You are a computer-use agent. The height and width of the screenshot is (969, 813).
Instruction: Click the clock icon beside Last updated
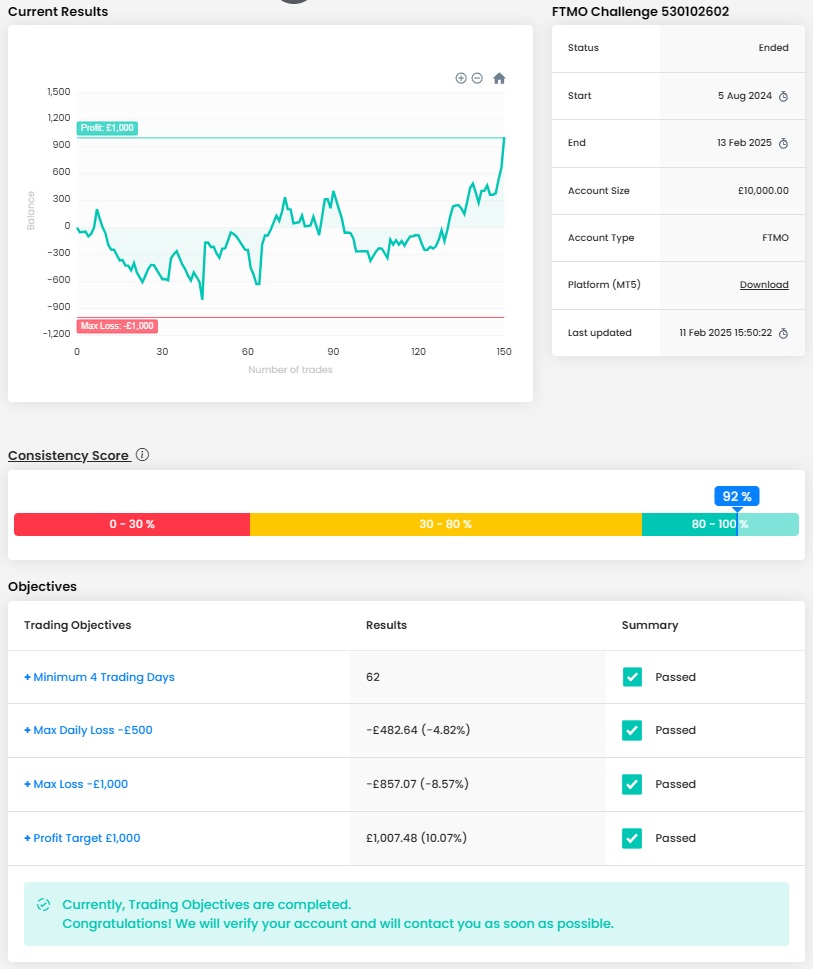[783, 333]
